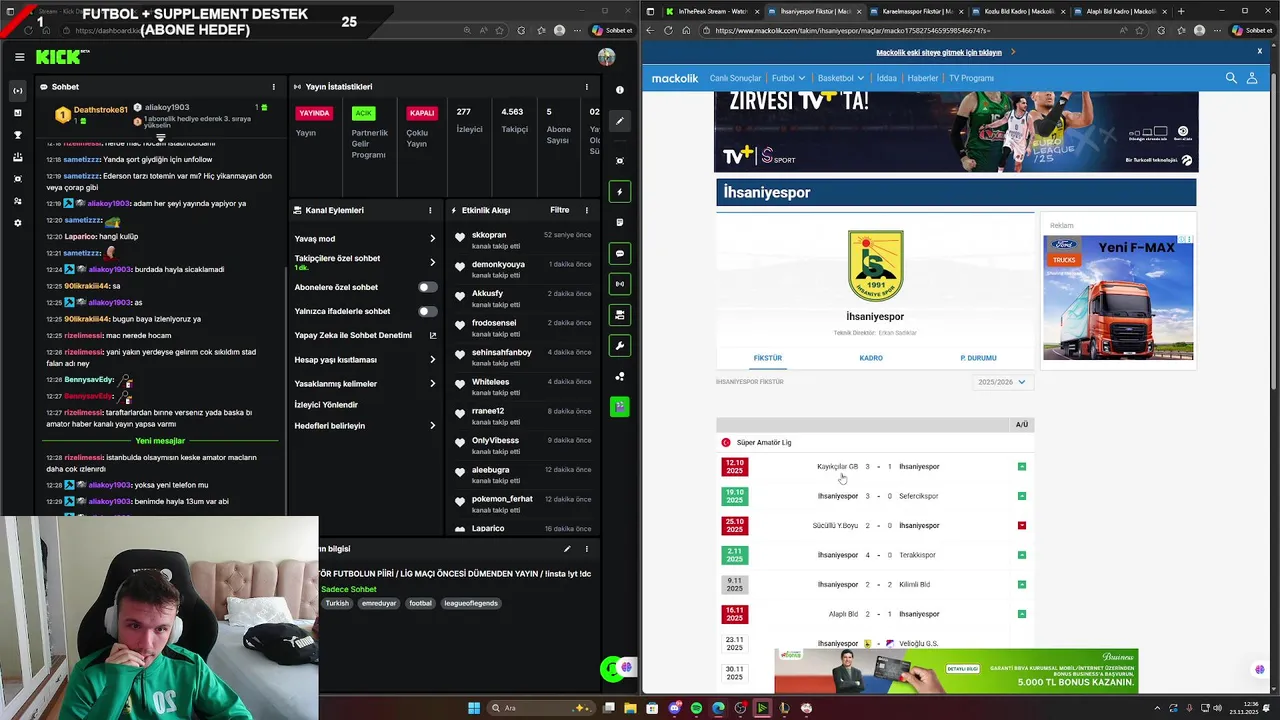Click Kavakçılar GB 3 - 1 İhsaniyespor match

point(877,467)
